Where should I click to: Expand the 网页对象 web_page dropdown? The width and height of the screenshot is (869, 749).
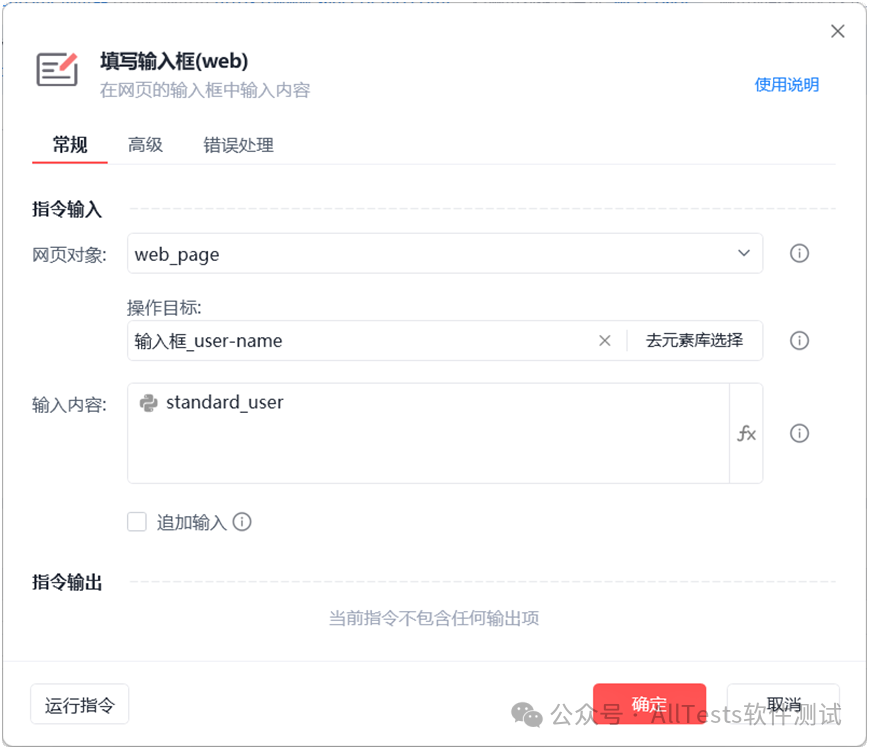445,254
